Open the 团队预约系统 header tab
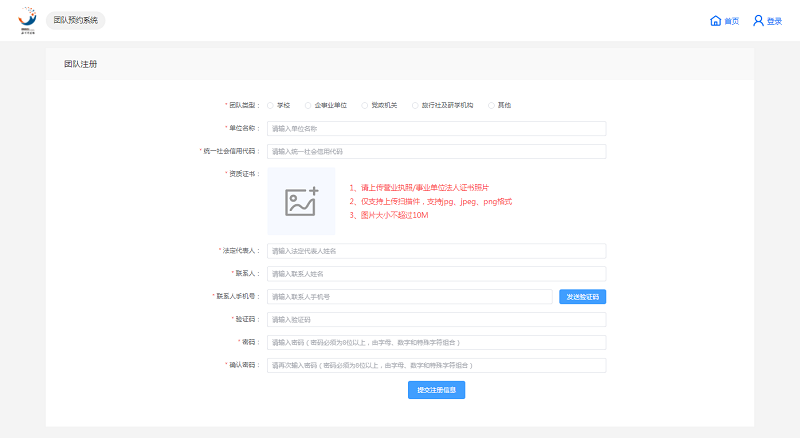The width and height of the screenshot is (800, 438). pyautogui.click(x=76, y=20)
